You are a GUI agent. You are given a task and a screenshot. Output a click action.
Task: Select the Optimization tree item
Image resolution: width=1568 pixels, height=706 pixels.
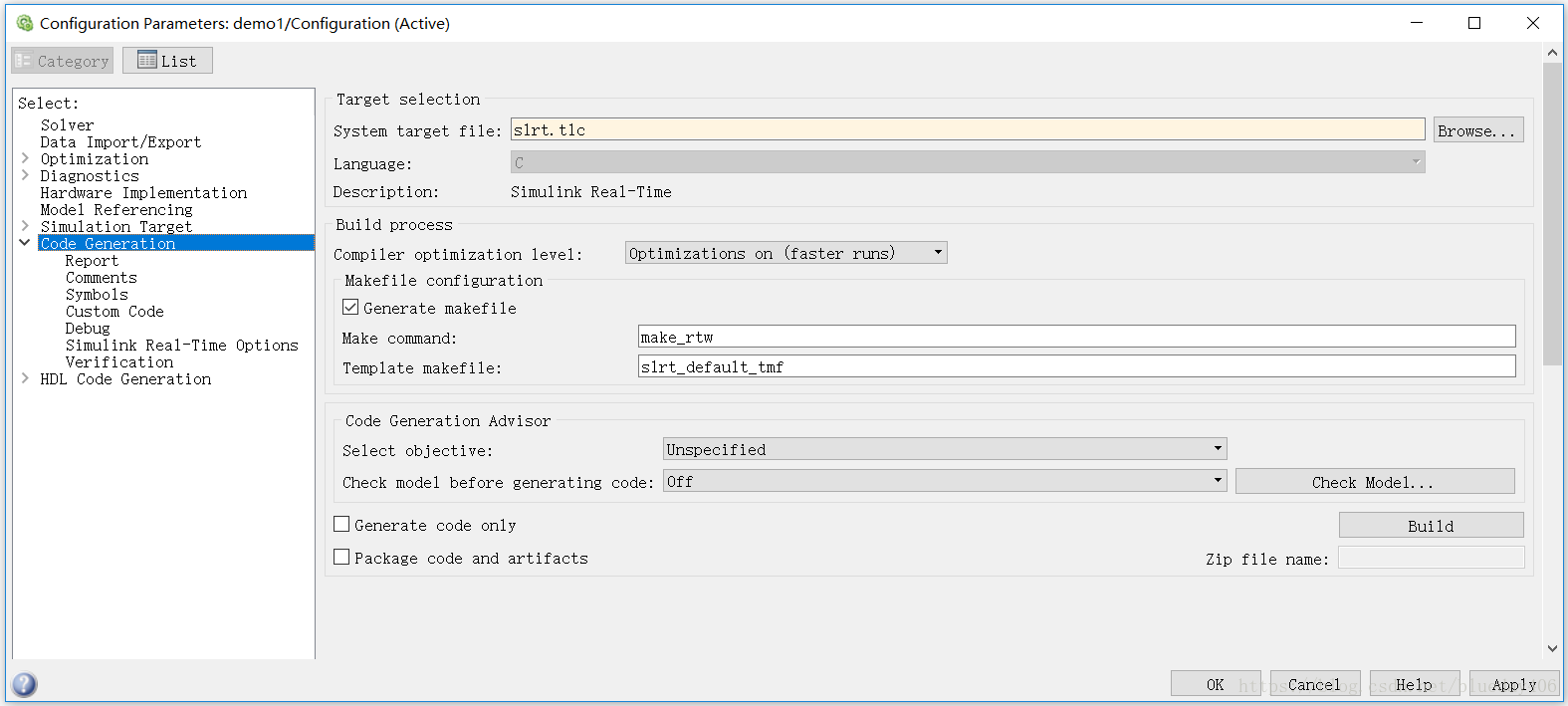[95, 159]
